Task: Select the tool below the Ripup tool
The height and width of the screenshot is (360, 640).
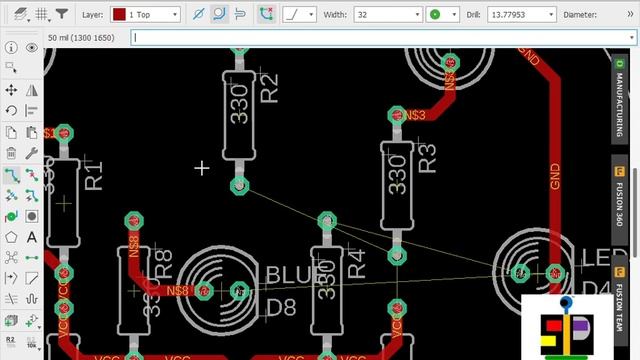Action: point(31,196)
